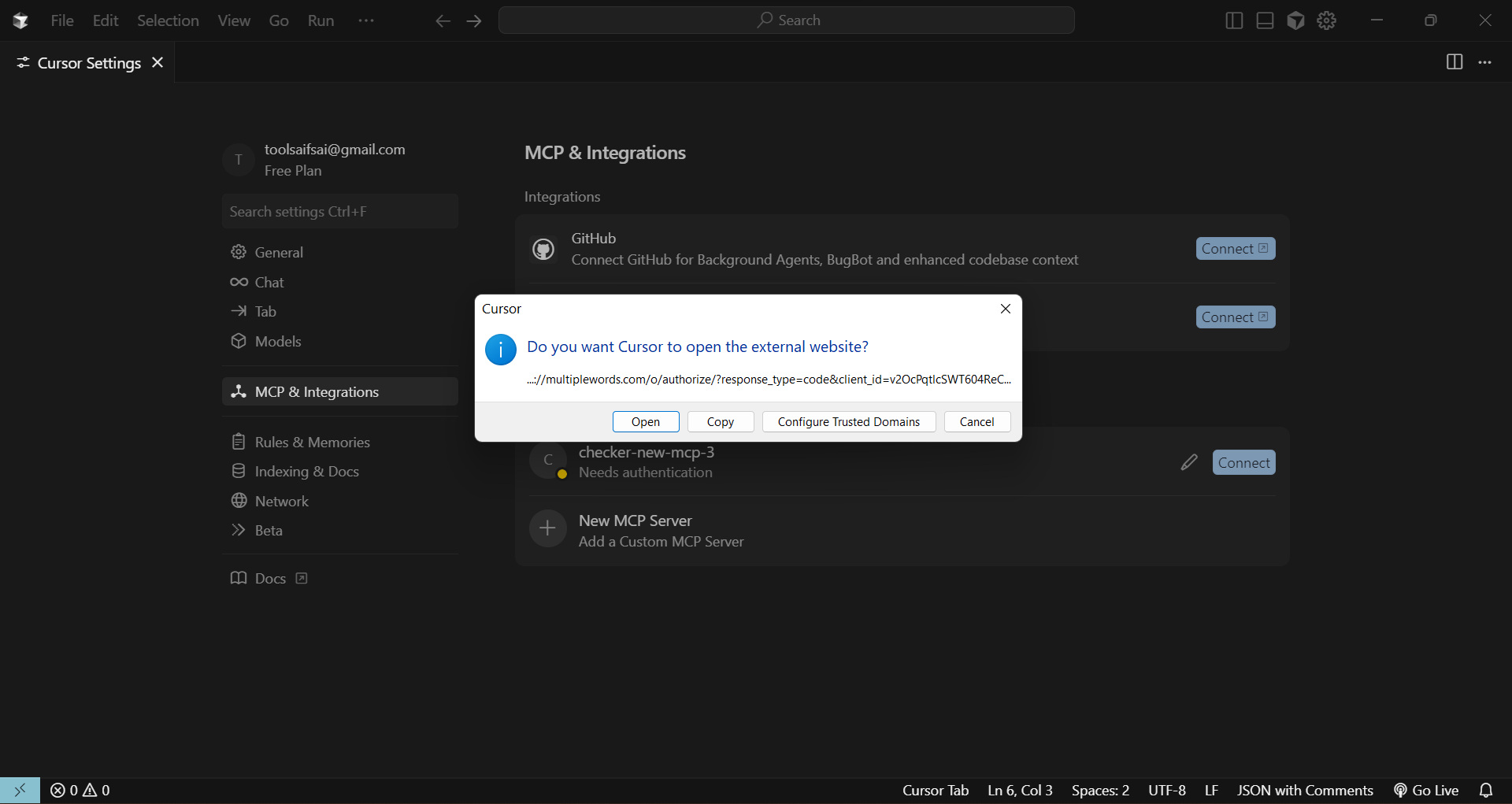
Task: Open the editor more actions ellipsis
Action: tap(1484, 62)
